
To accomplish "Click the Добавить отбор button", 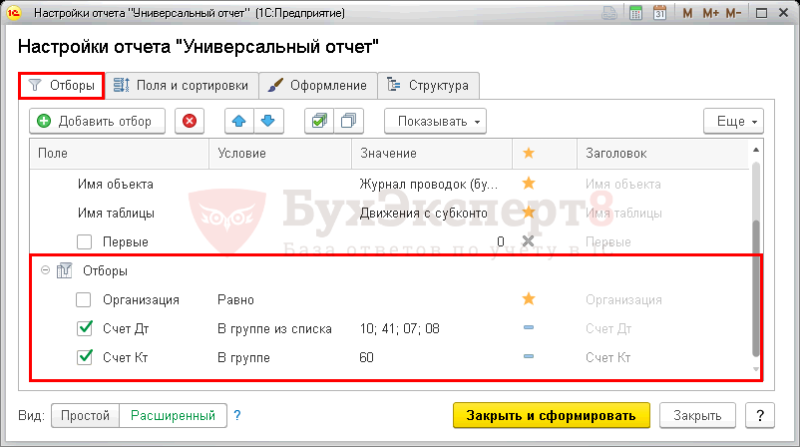I will tap(97, 121).
